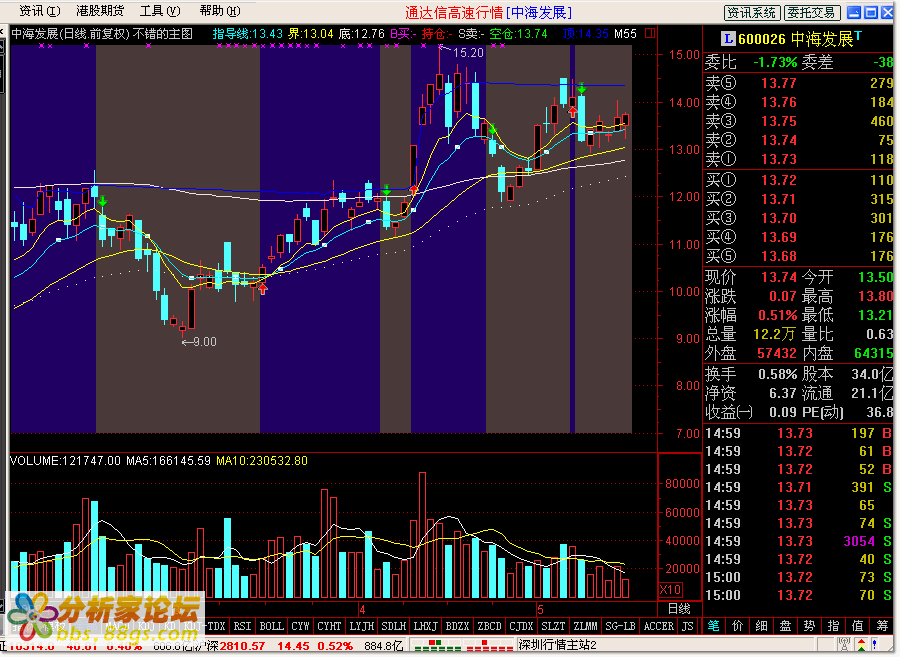This screenshot has height=657, width=900.
Task: Click the signal tower icon in status bar
Action: click(844, 645)
